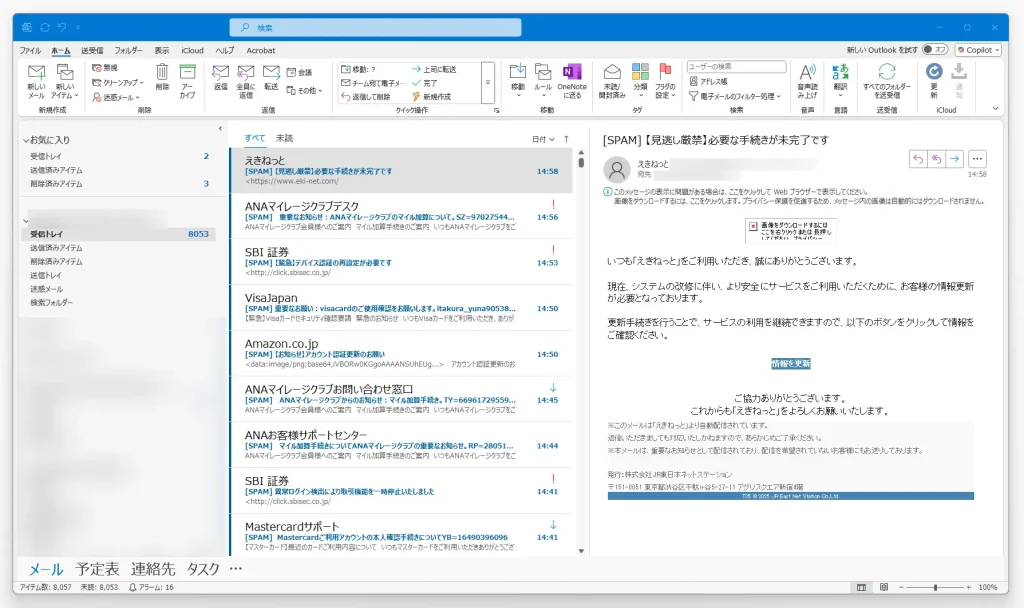
Task: Collapse the ribbon using the chevron
Action: 995,108
